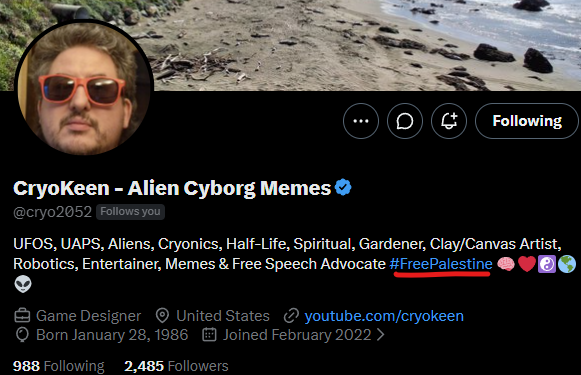The width and height of the screenshot is (581, 375).
Task: Expand Joined February 2022 chevron arrow
Action: coord(381,335)
